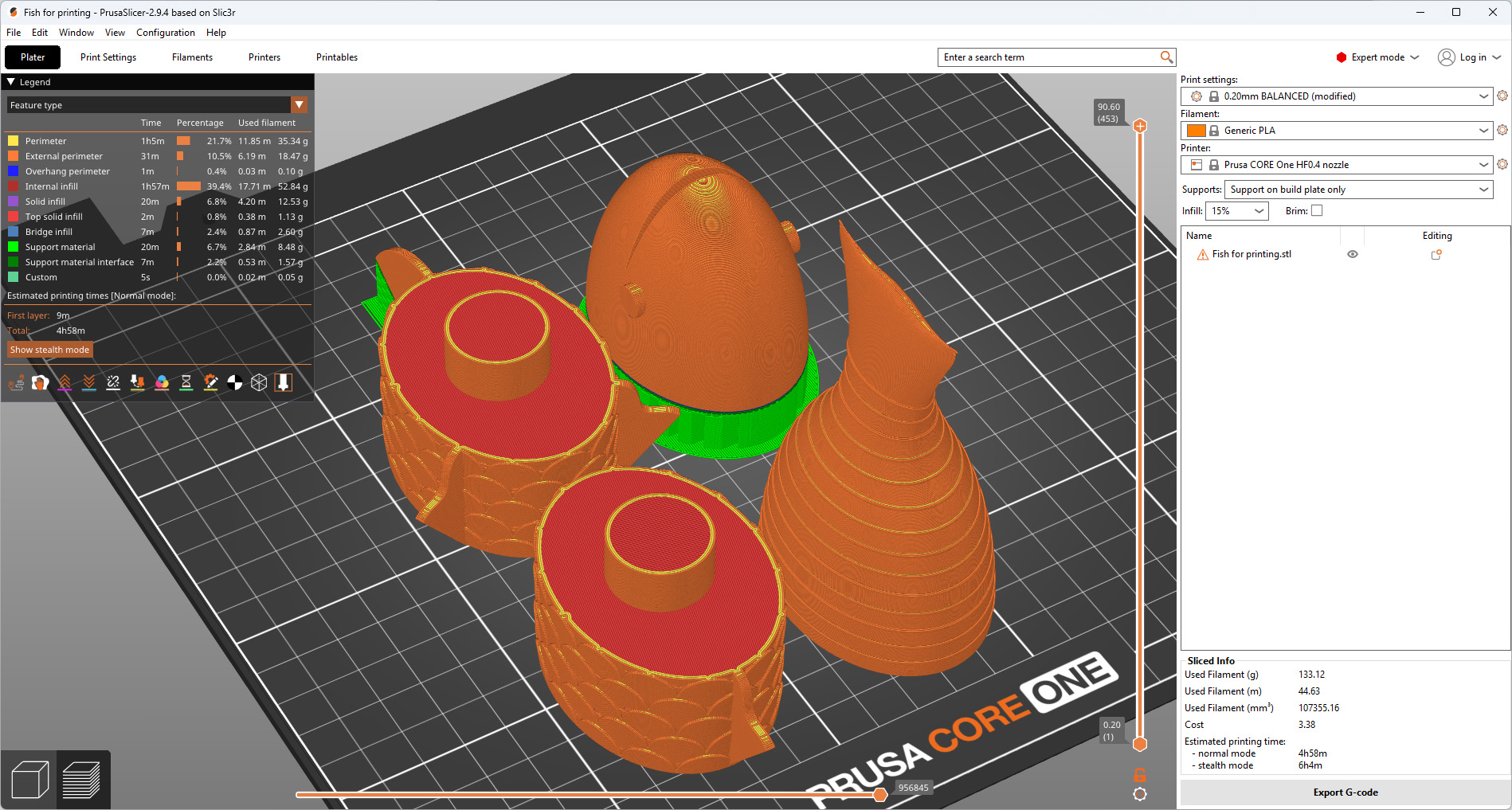
Task: Click warning triangle on Fish for printing.stl
Action: pos(1203,255)
